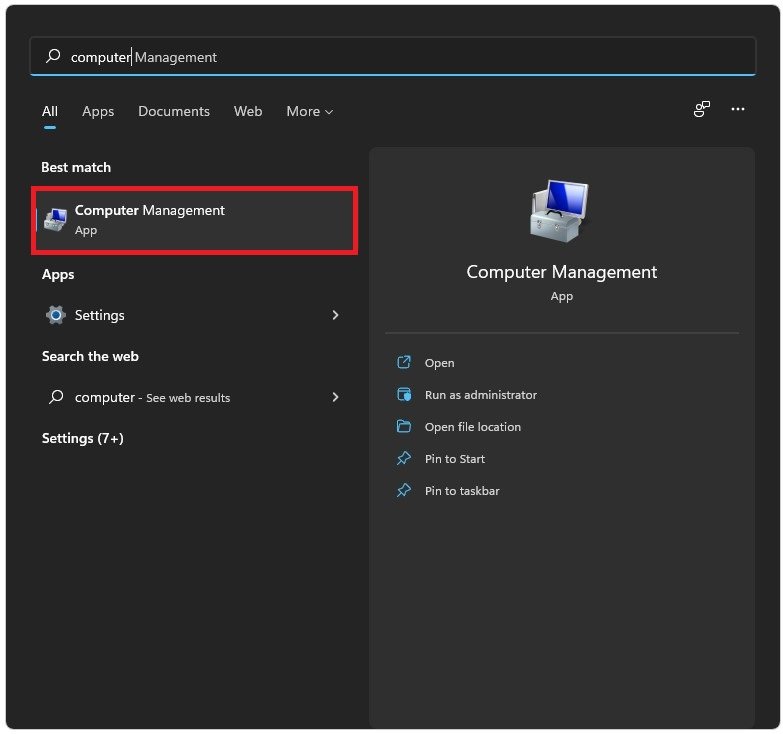
Task: Click the Run as administrator shield icon
Action: tap(404, 395)
